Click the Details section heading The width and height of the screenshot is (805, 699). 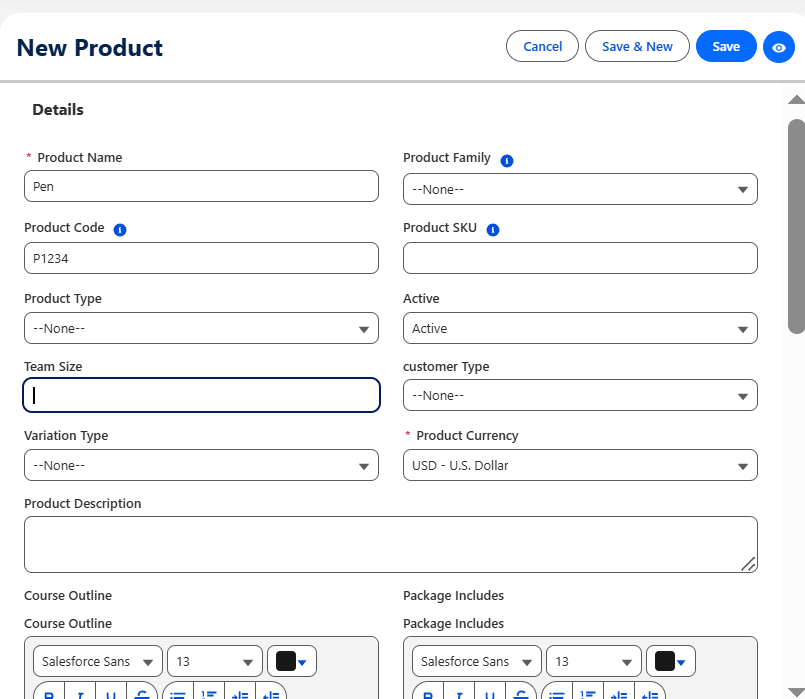coord(58,110)
